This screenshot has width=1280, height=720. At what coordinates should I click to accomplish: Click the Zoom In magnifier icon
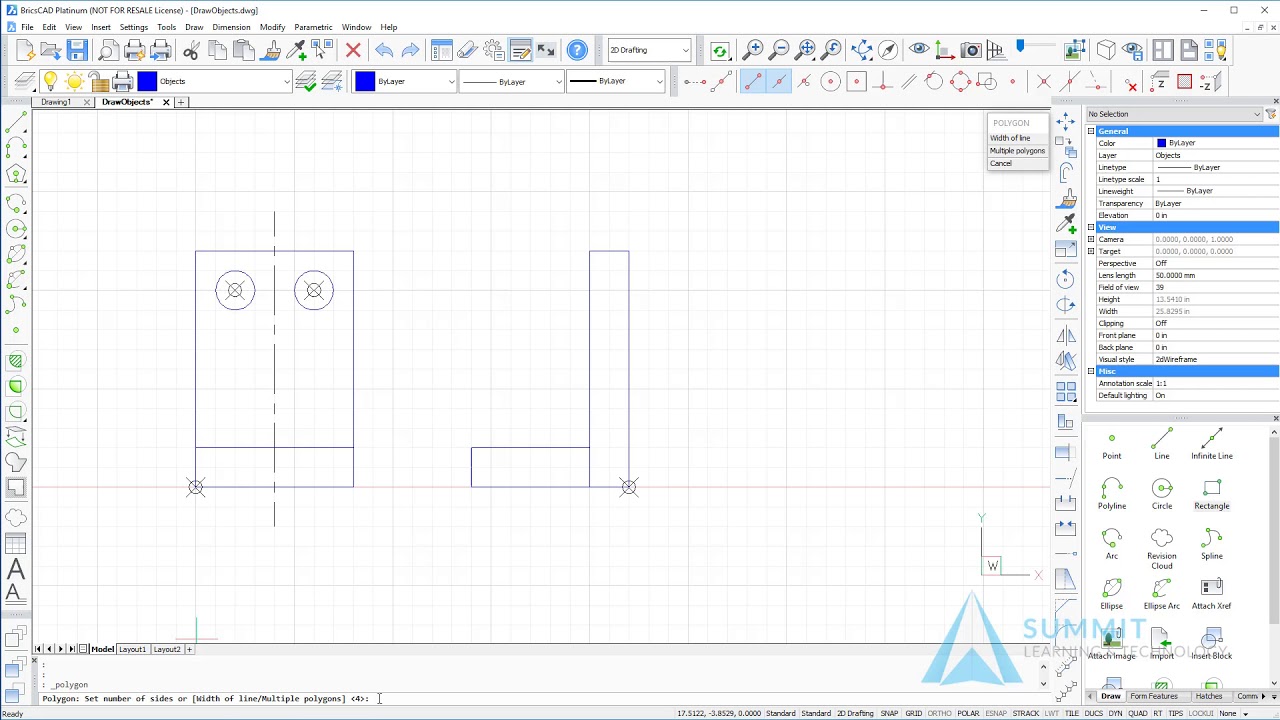753,50
